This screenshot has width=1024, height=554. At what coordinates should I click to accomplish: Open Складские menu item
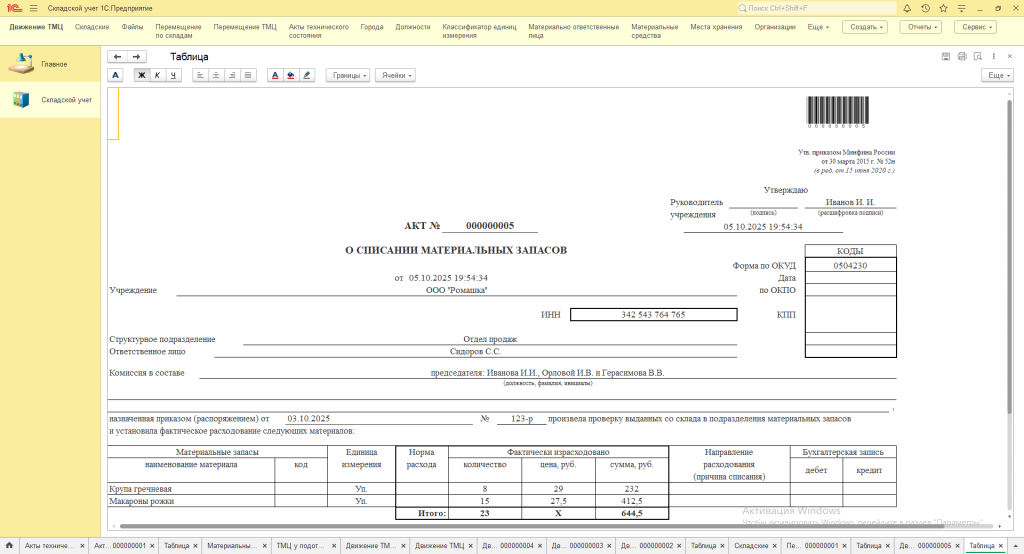(x=92, y=27)
